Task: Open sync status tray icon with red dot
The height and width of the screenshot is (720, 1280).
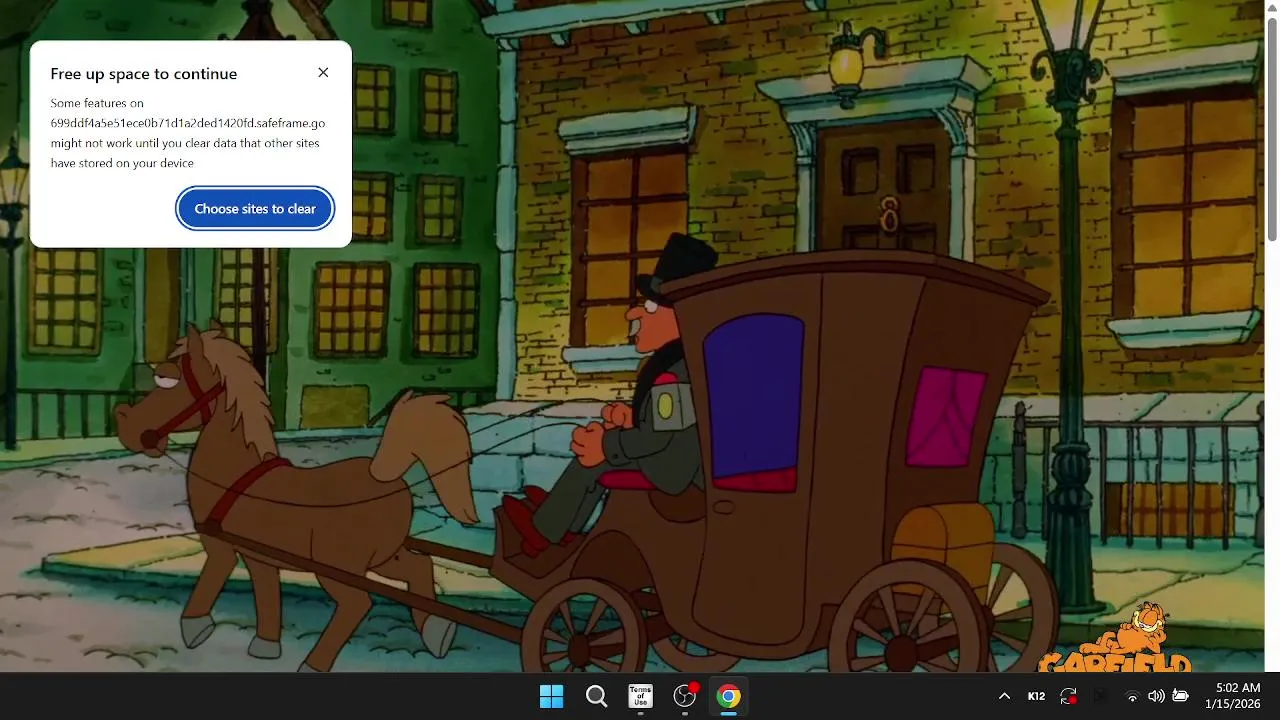Action: point(1068,697)
